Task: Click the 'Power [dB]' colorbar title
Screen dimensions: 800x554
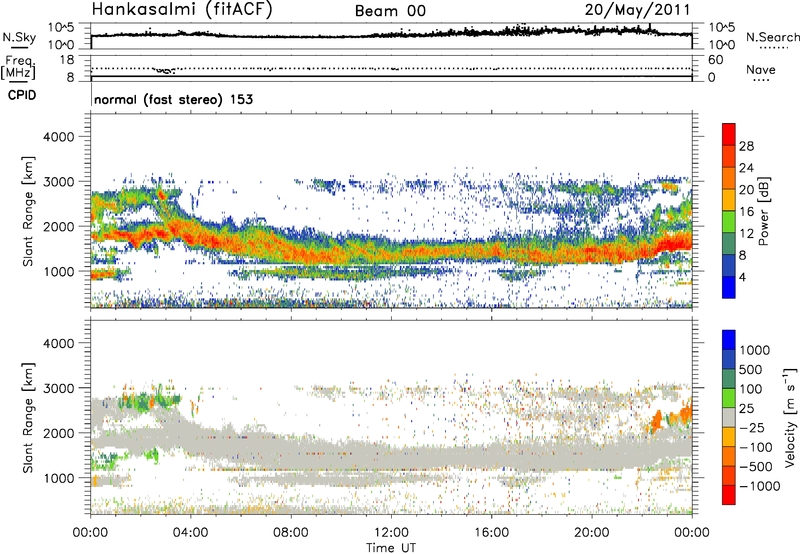Action: click(763, 211)
